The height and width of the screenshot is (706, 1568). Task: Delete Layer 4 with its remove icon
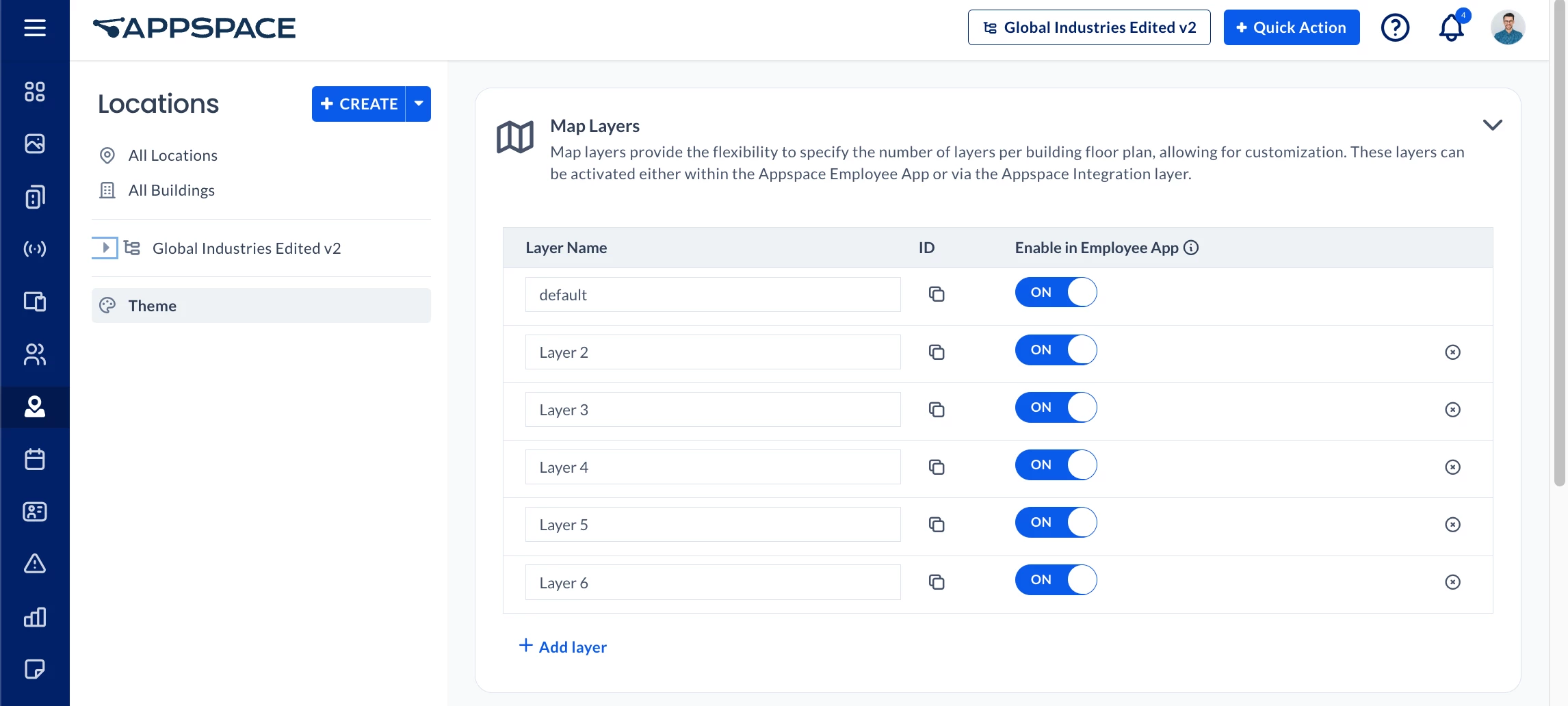[x=1452, y=467]
